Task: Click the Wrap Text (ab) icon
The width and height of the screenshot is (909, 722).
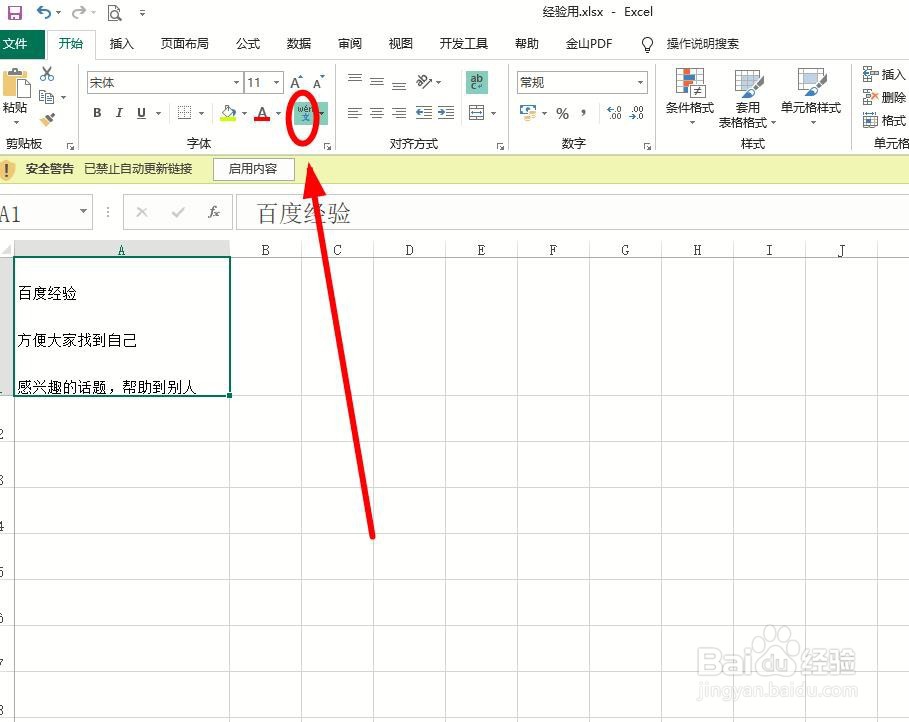Action: (475, 82)
